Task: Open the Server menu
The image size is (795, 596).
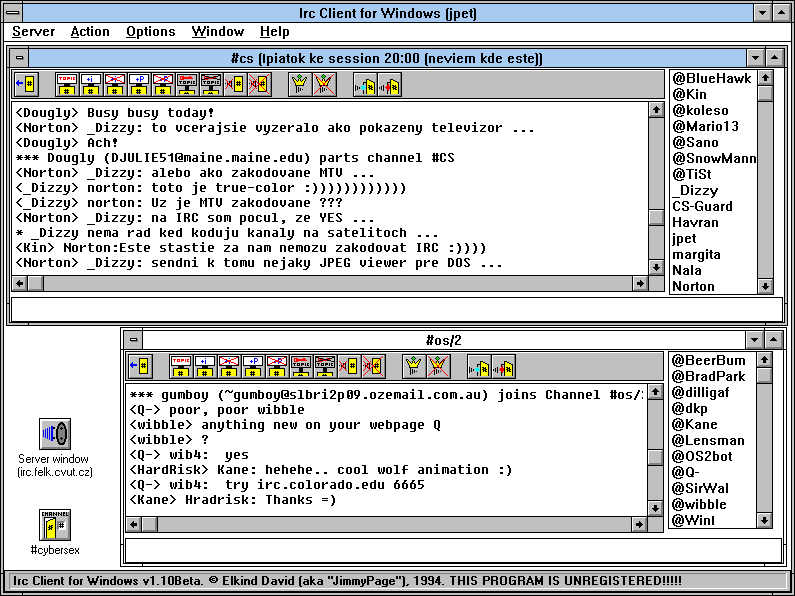Action: (x=33, y=32)
